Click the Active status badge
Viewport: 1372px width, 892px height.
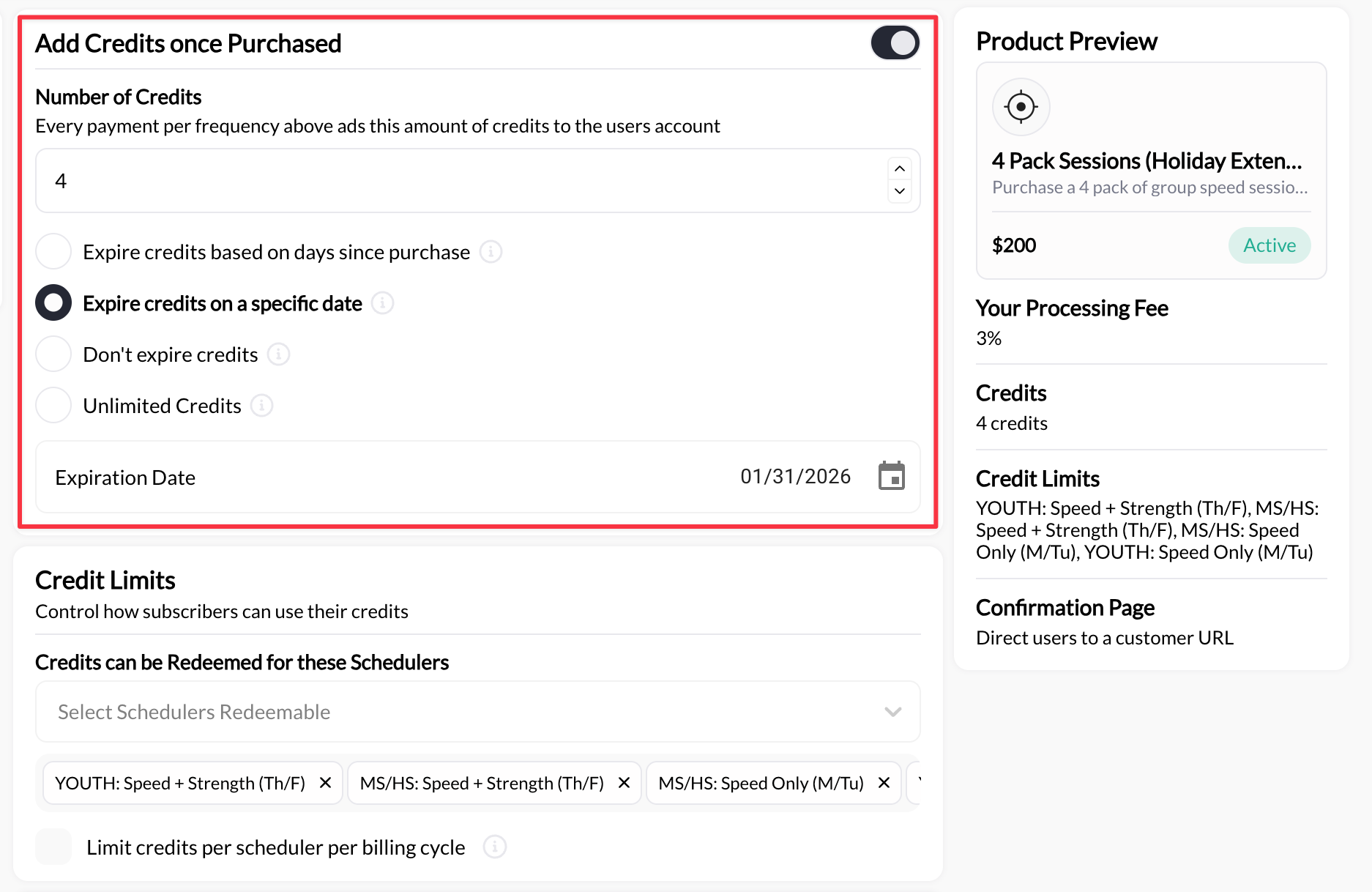(x=1269, y=245)
